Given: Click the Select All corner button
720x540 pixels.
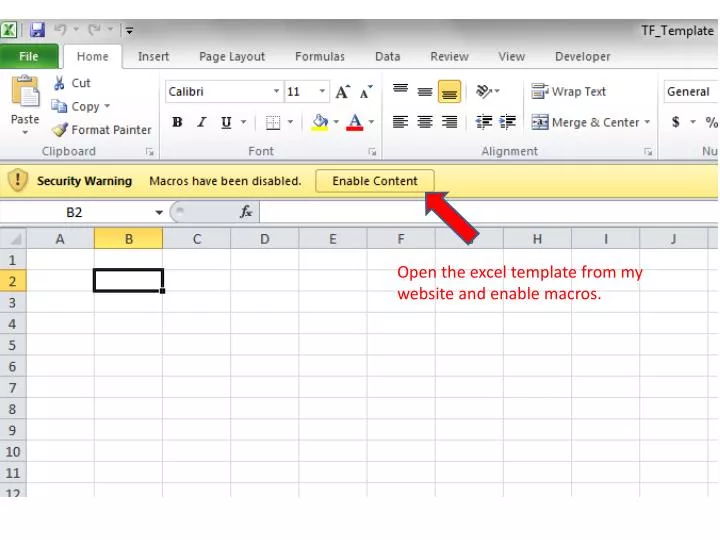Looking at the screenshot, I should click(x=14, y=239).
